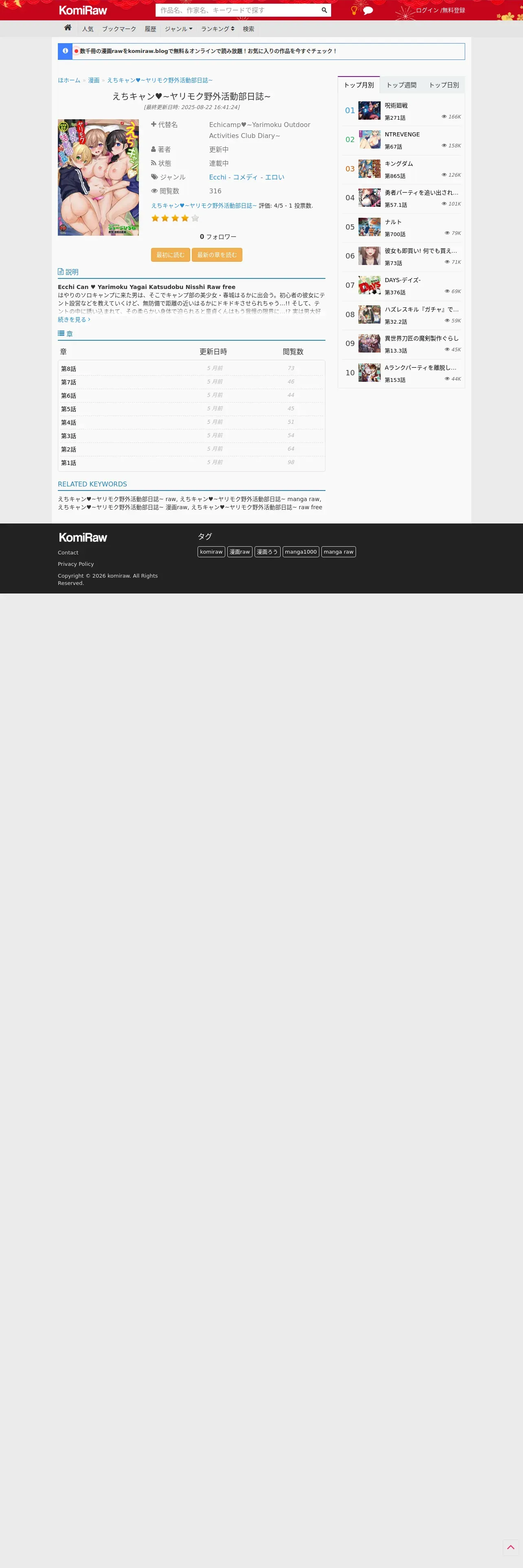
Task: Switch to the トップ日別 tab
Action: click(x=444, y=85)
